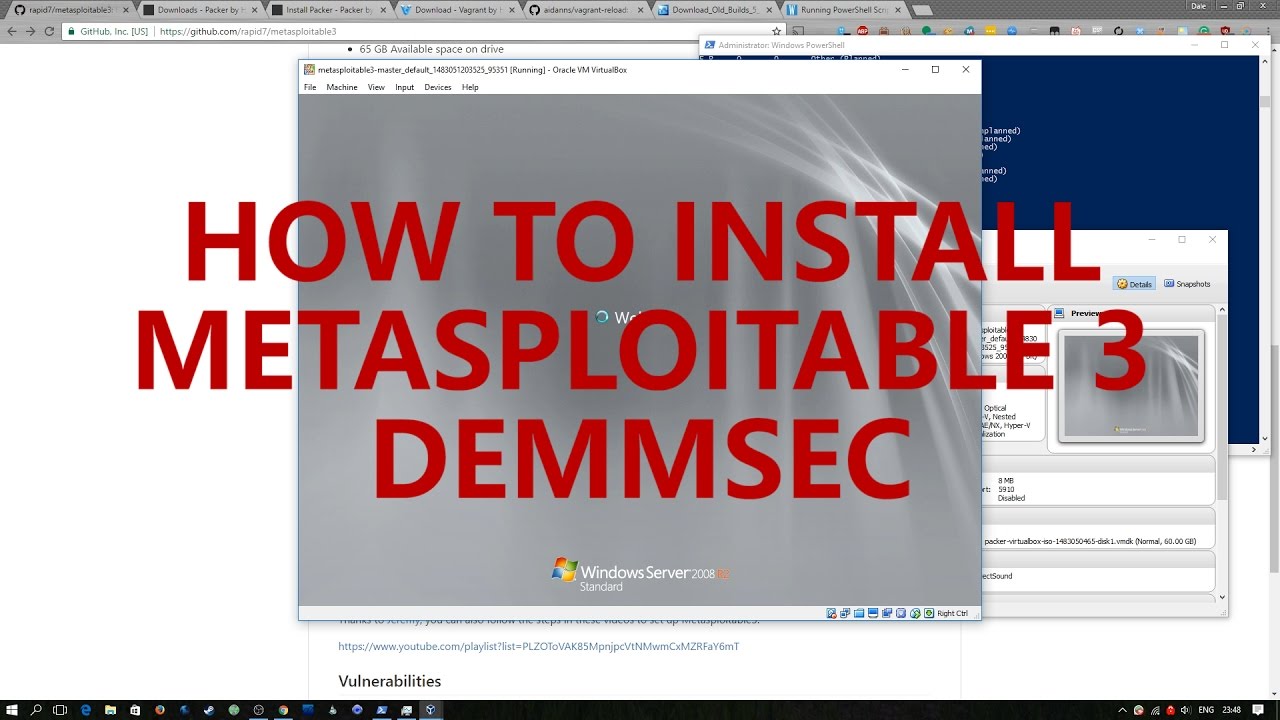Click the Right Ctrl host key label

[952, 613]
